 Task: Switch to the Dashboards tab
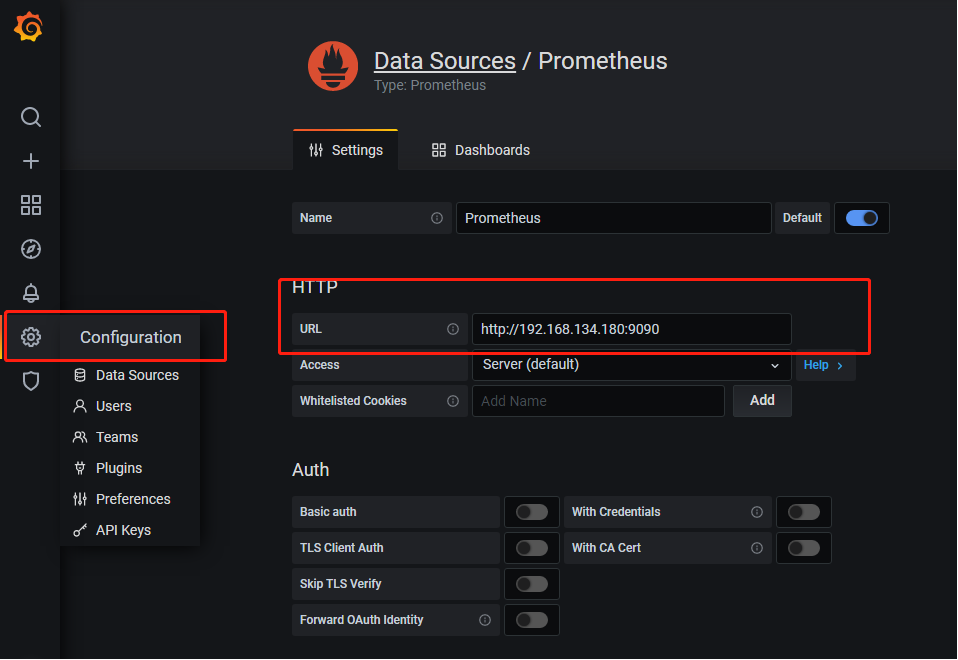pyautogui.click(x=481, y=150)
